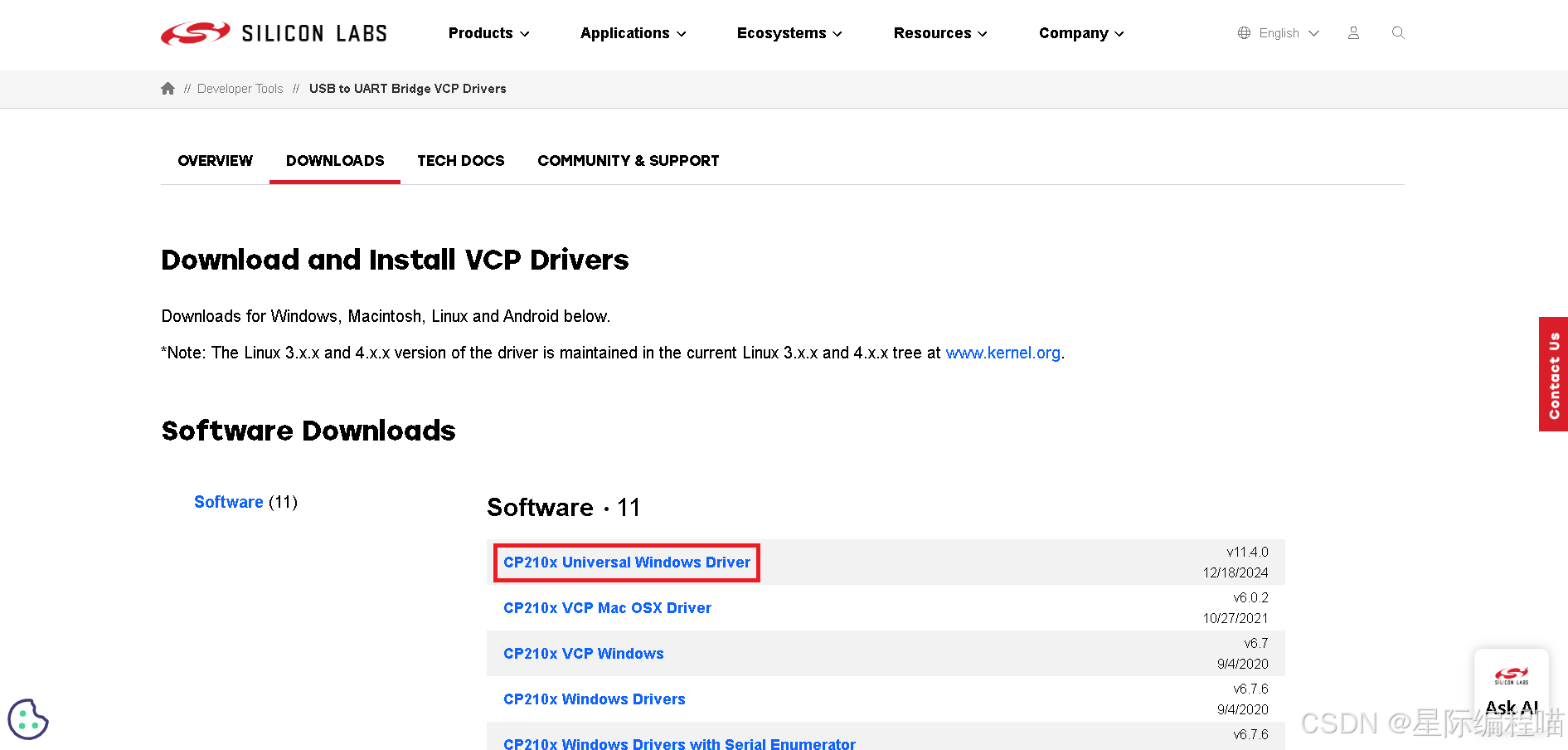Image resolution: width=1568 pixels, height=750 pixels.
Task: Click the Software · 11 heading
Action: (x=564, y=508)
